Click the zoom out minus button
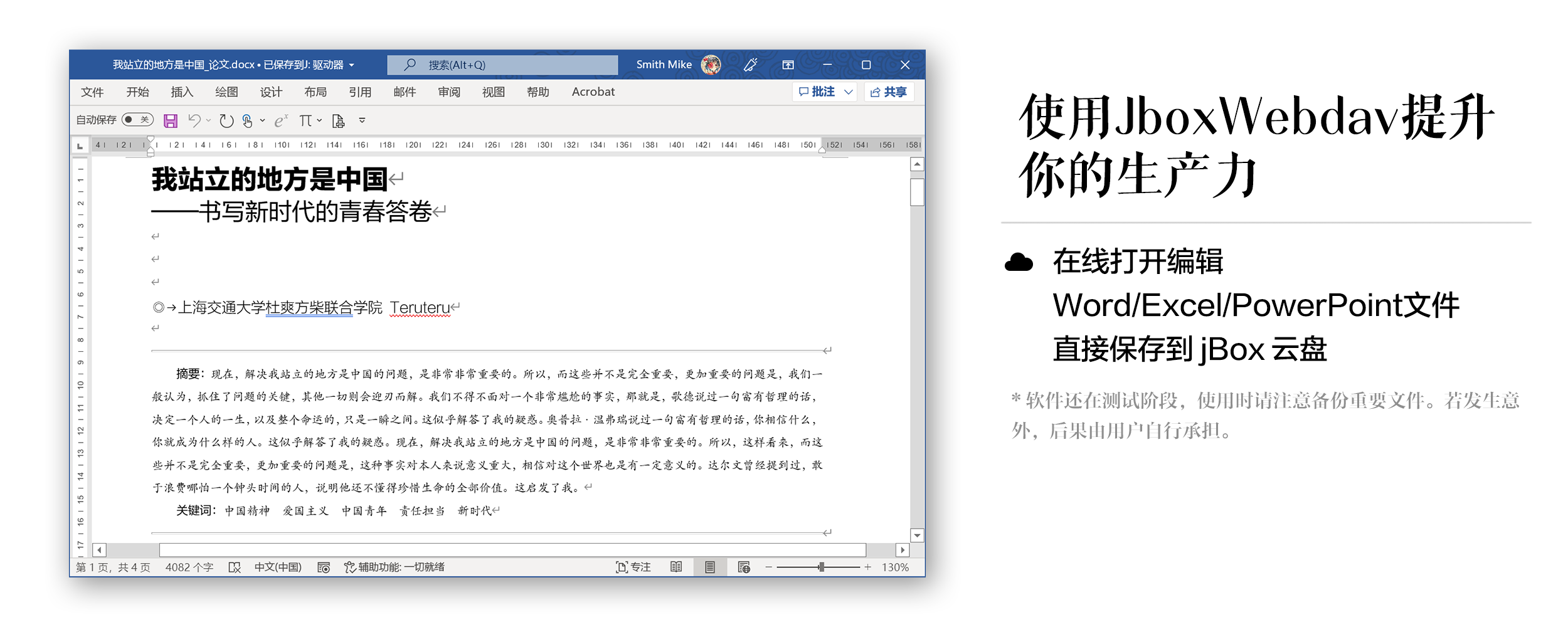The image size is (1568, 627). 768,567
